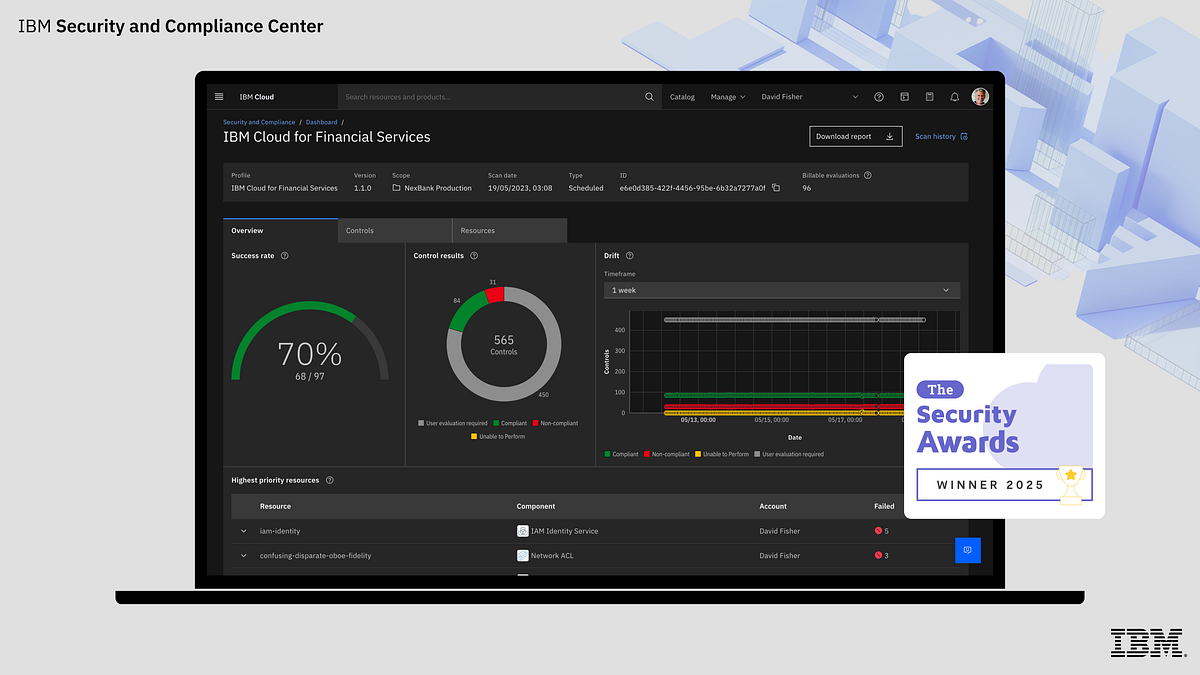Toggle User evaluation required legend in Drift chart

(789, 454)
